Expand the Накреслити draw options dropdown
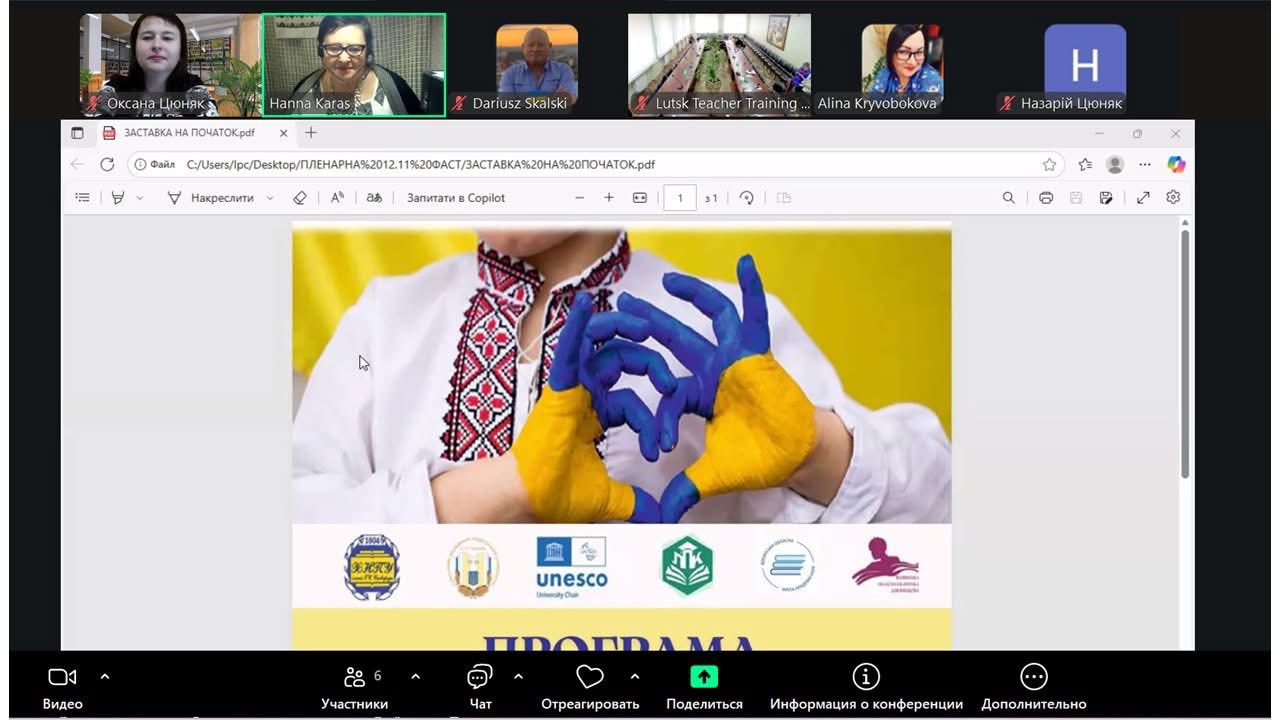Image resolution: width=1280 pixels, height=720 pixels. tap(270, 198)
